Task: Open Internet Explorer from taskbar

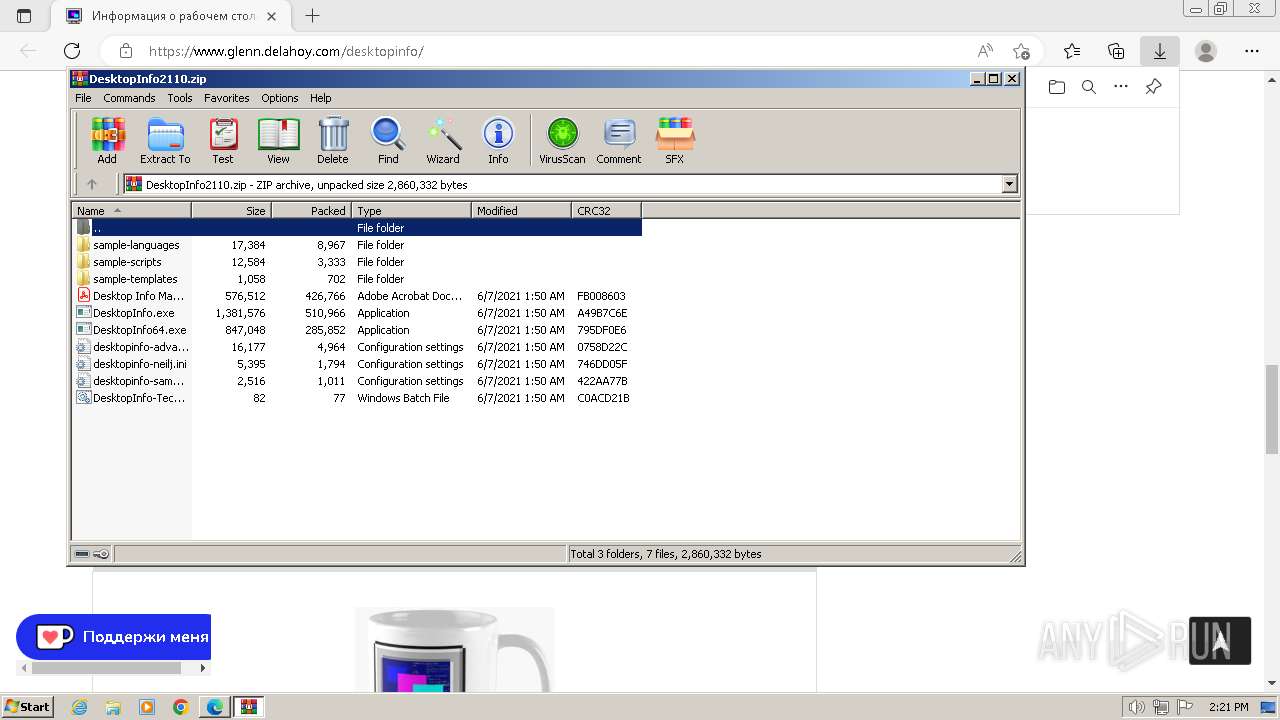Action: tap(80, 707)
